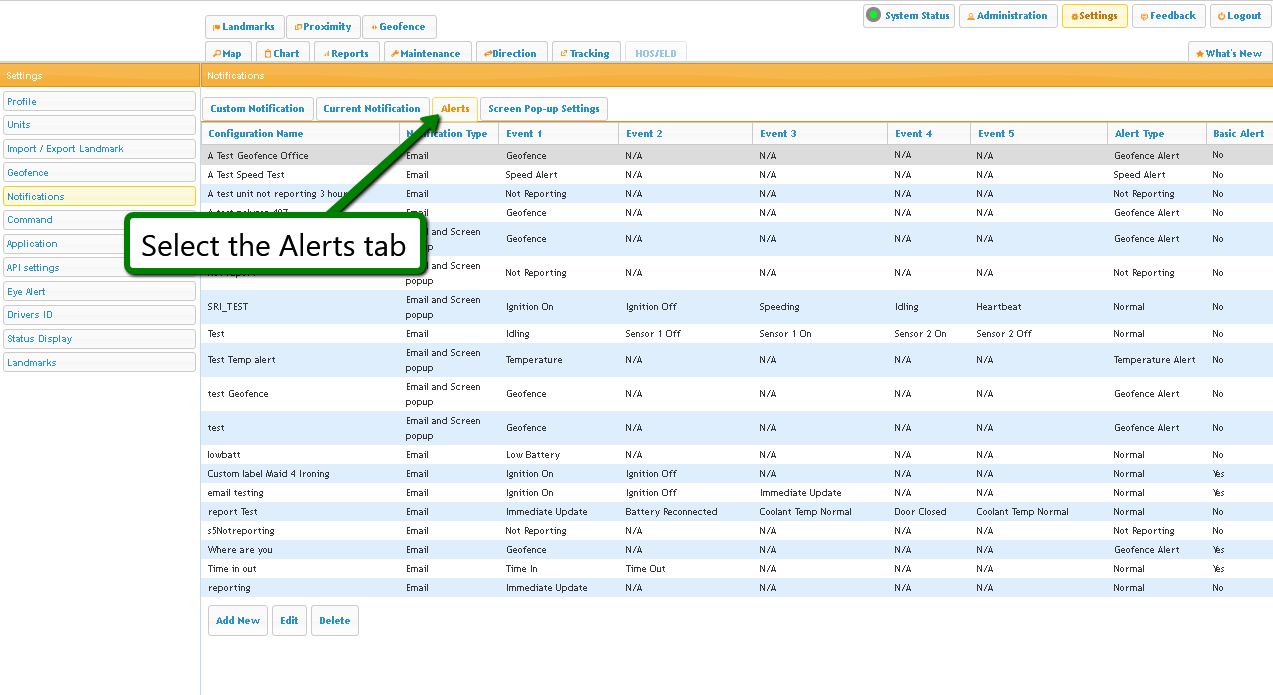
Task: Open the Landmarks toolbar button
Action: [x=244, y=27]
